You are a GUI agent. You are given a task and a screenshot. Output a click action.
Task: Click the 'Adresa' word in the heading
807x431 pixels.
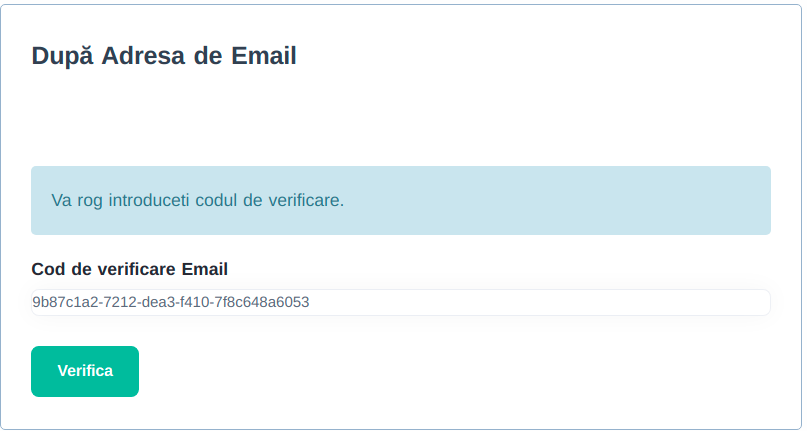coord(144,56)
